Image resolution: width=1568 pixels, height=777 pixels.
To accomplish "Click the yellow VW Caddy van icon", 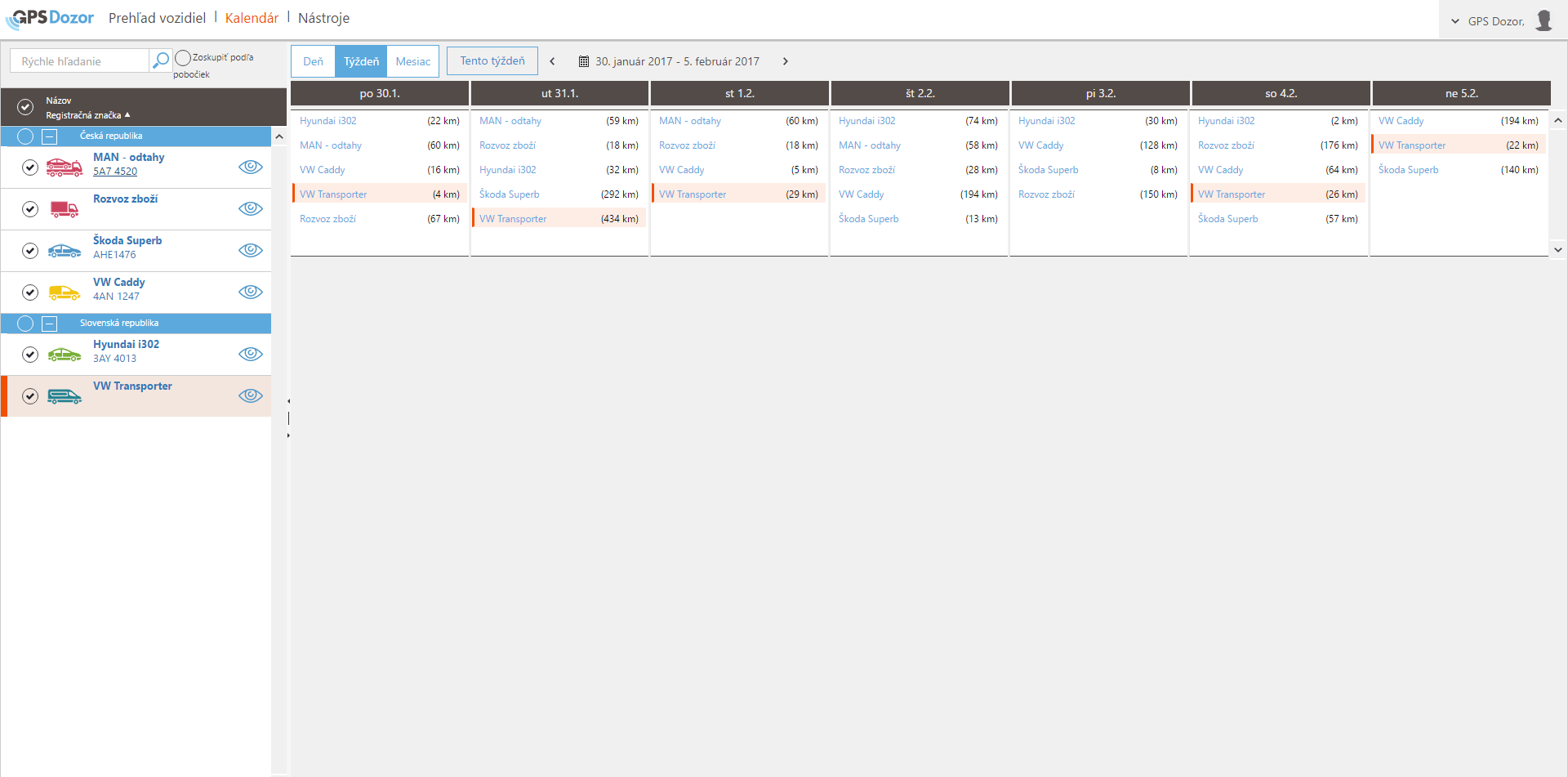I will click(64, 292).
